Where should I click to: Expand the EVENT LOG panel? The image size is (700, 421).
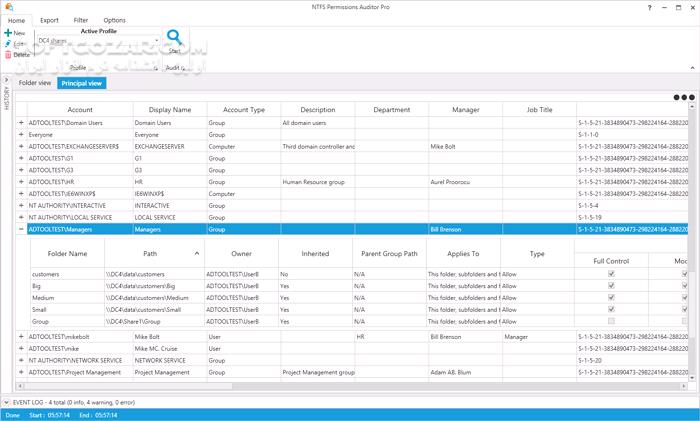(6, 401)
